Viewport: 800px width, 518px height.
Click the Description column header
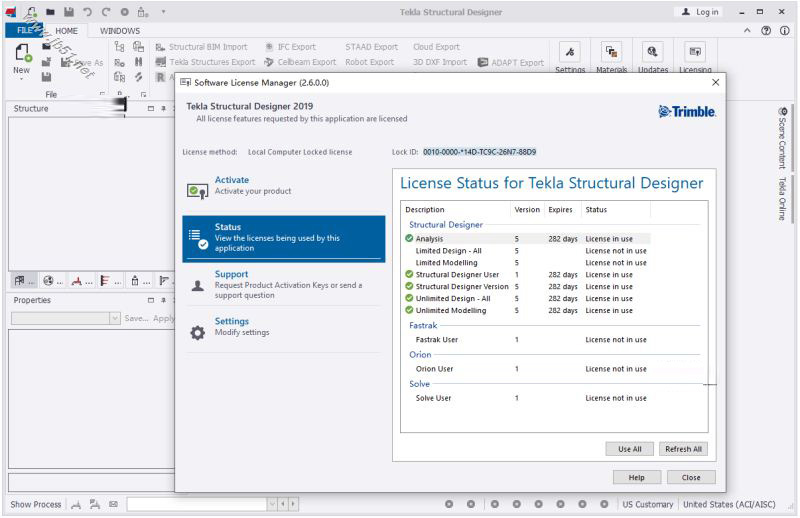(456, 210)
